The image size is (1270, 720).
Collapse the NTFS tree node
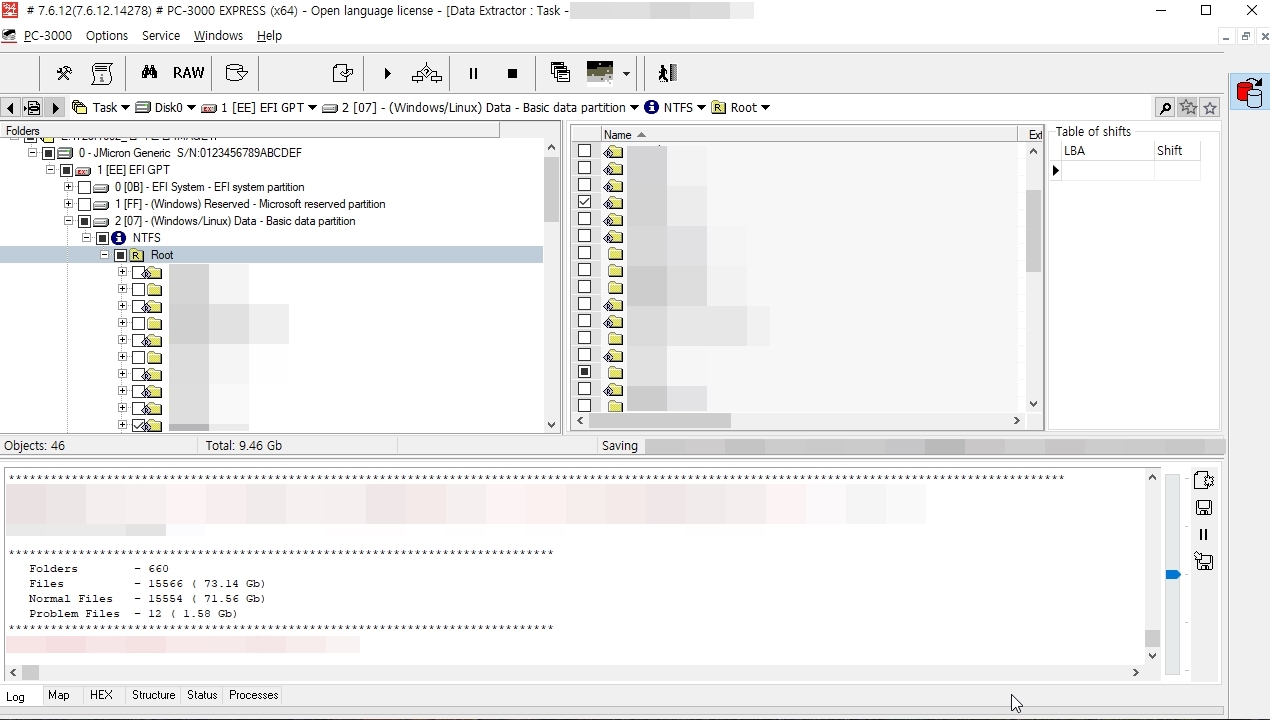(86, 238)
